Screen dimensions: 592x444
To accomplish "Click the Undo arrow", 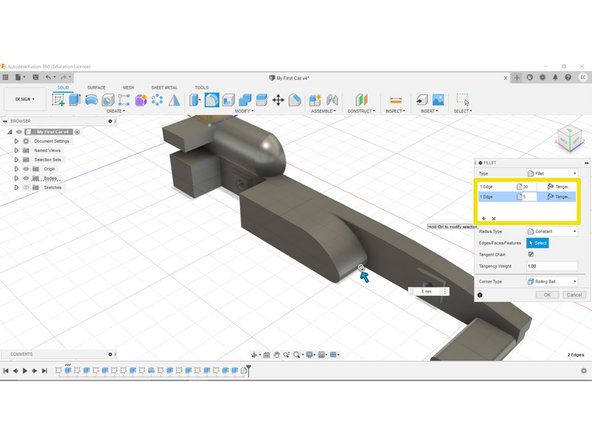I will 48,77.
